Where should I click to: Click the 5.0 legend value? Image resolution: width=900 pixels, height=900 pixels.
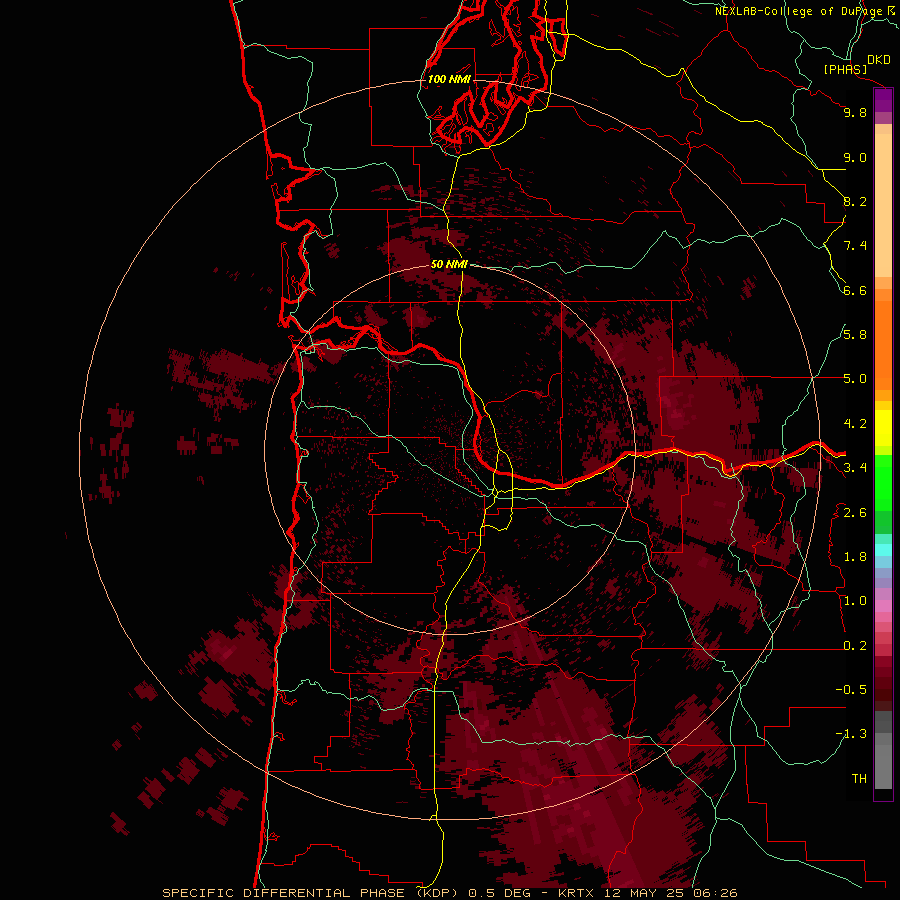855,379
